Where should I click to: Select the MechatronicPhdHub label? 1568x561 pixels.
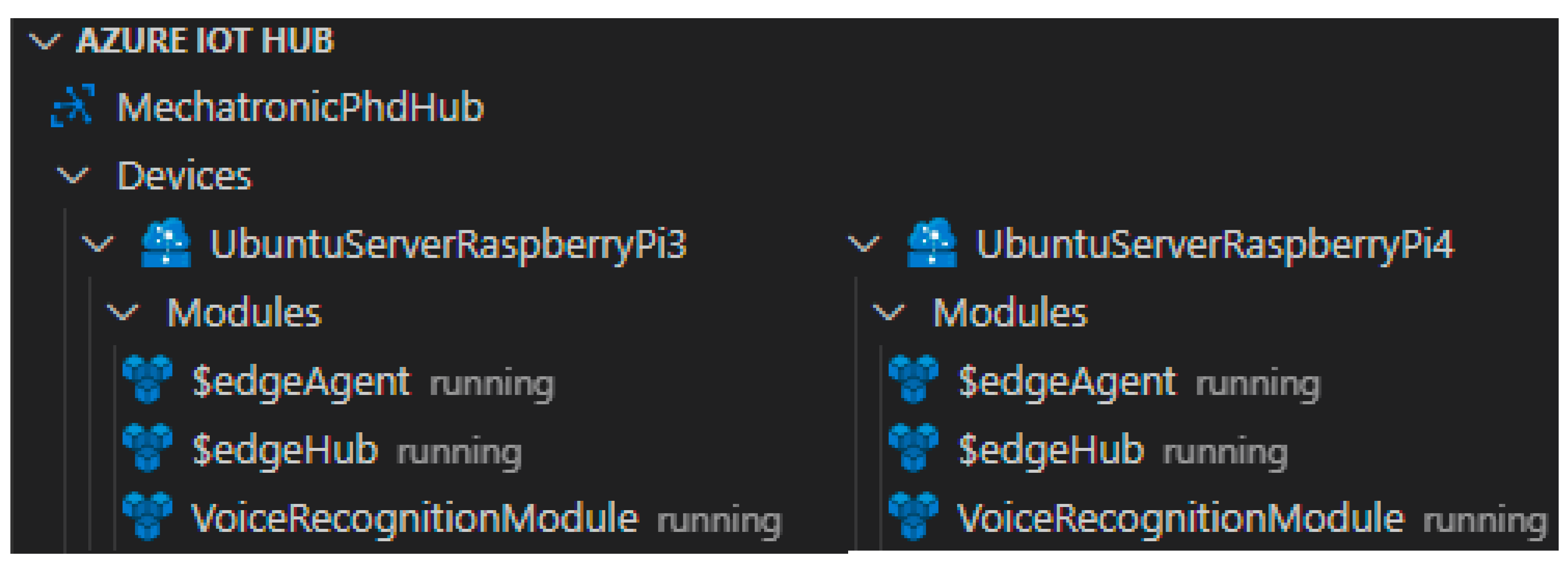coord(301,107)
